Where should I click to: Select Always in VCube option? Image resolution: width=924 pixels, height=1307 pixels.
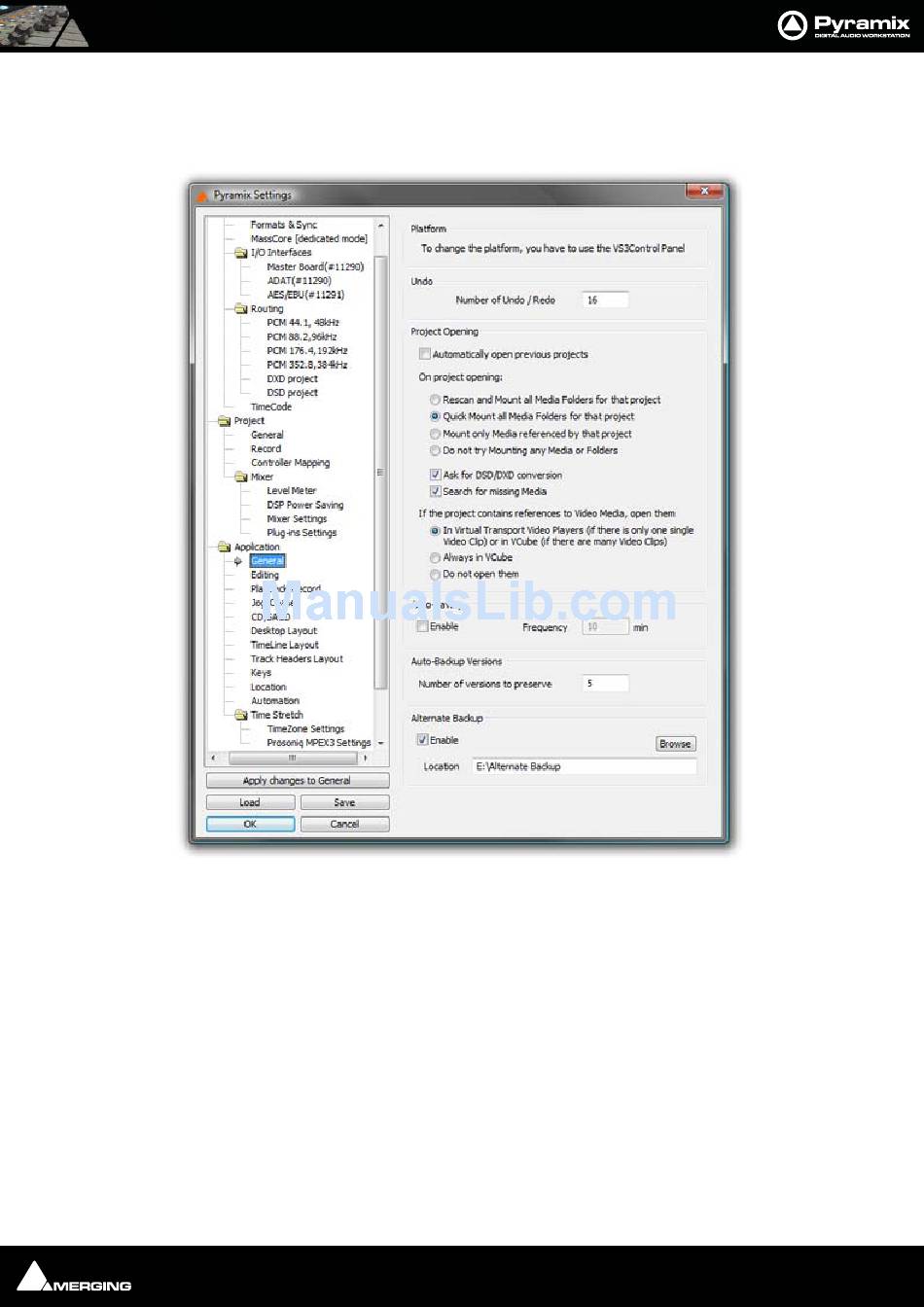pos(436,557)
